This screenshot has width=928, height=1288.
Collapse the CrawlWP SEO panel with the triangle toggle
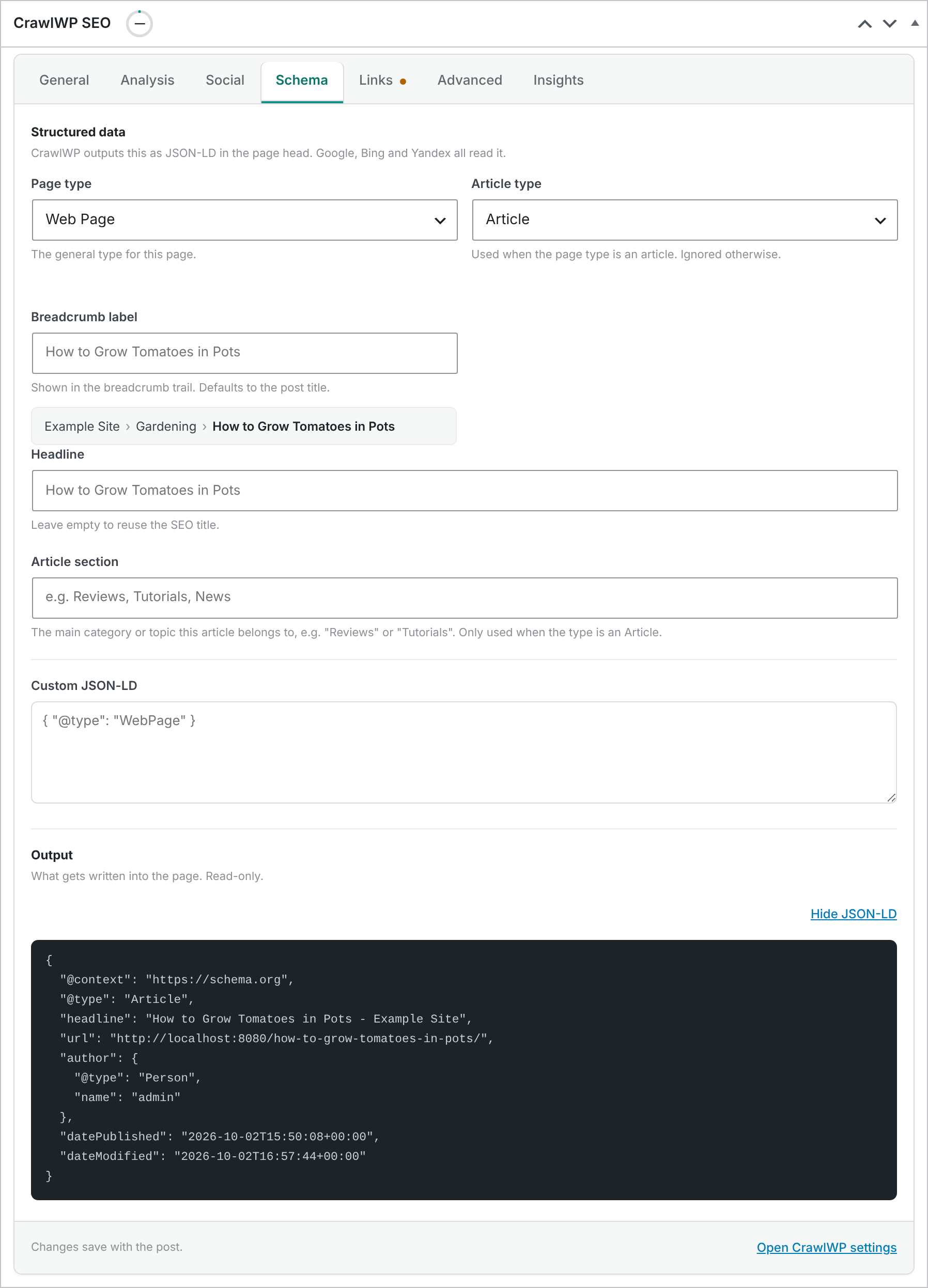tap(915, 23)
